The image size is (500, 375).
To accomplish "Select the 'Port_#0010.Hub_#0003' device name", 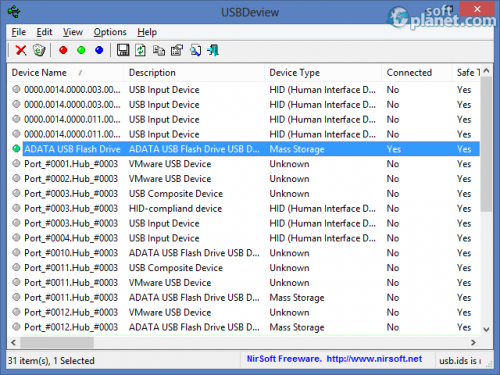I will pos(71,253).
